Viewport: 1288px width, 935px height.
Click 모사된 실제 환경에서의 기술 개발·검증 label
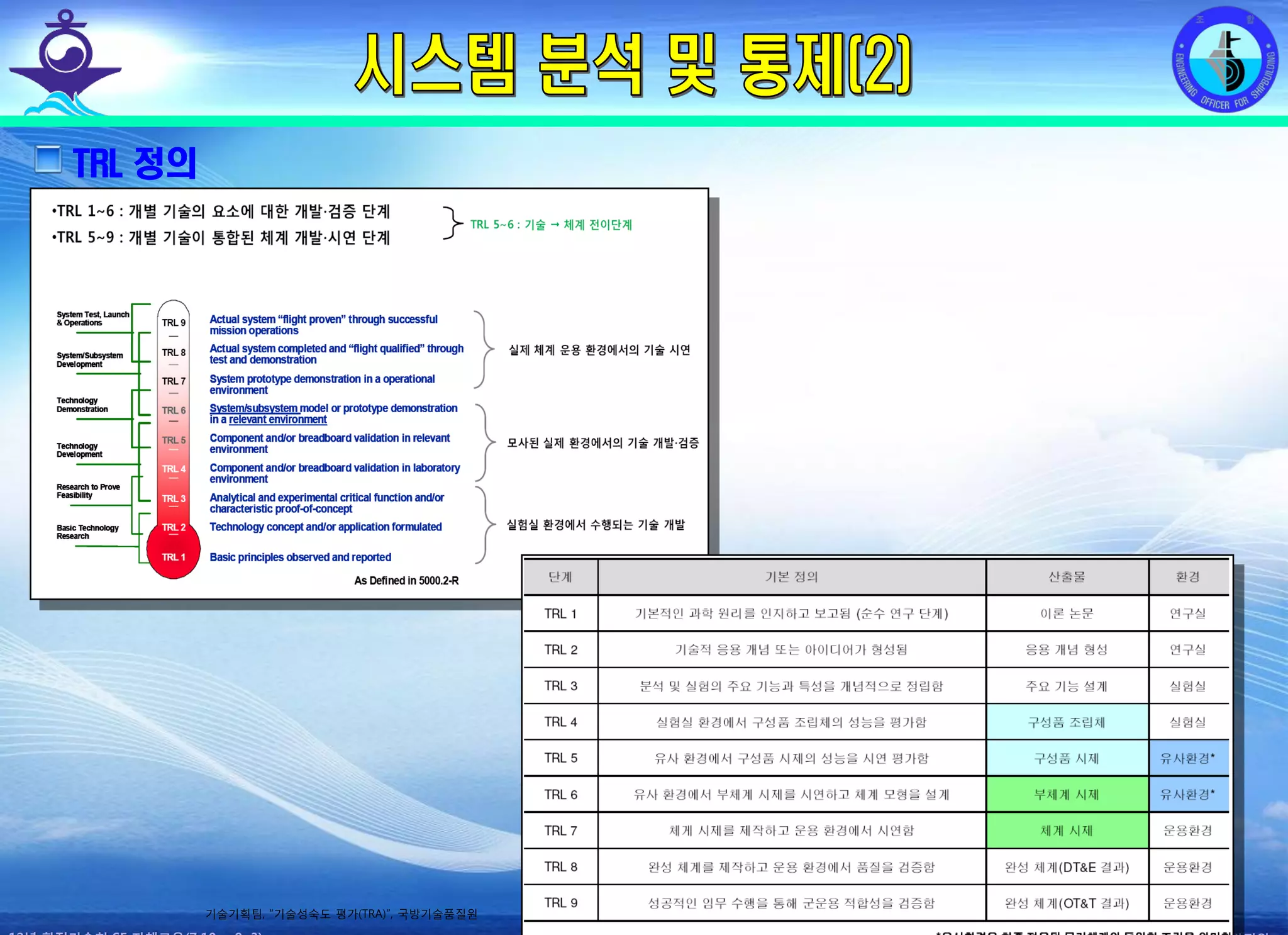click(603, 443)
